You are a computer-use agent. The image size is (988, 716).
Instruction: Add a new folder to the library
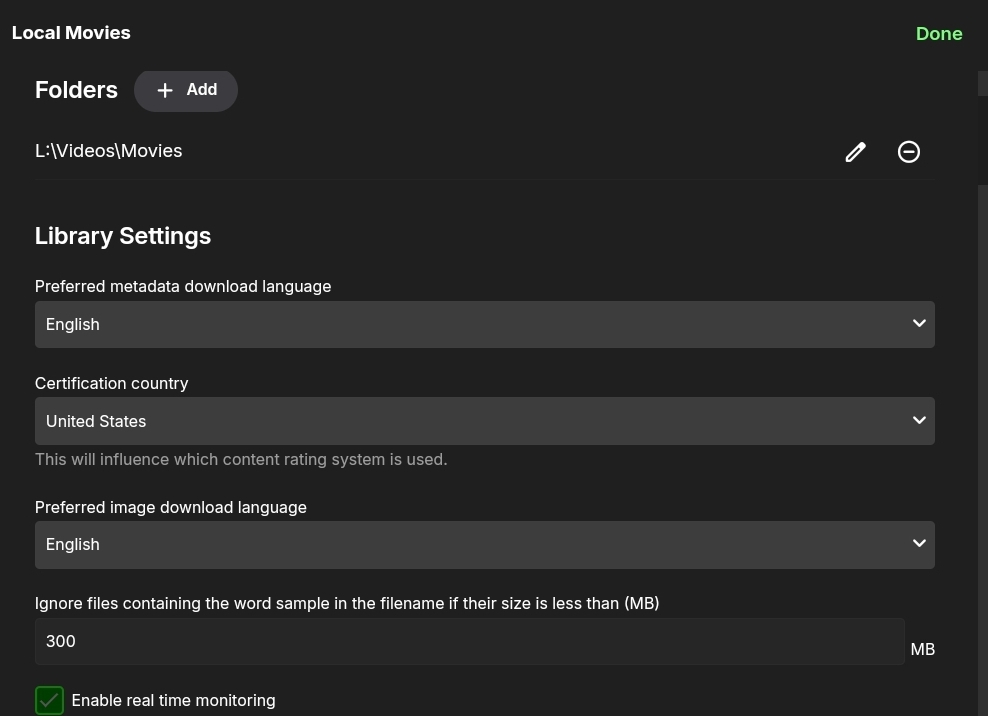coord(186,90)
